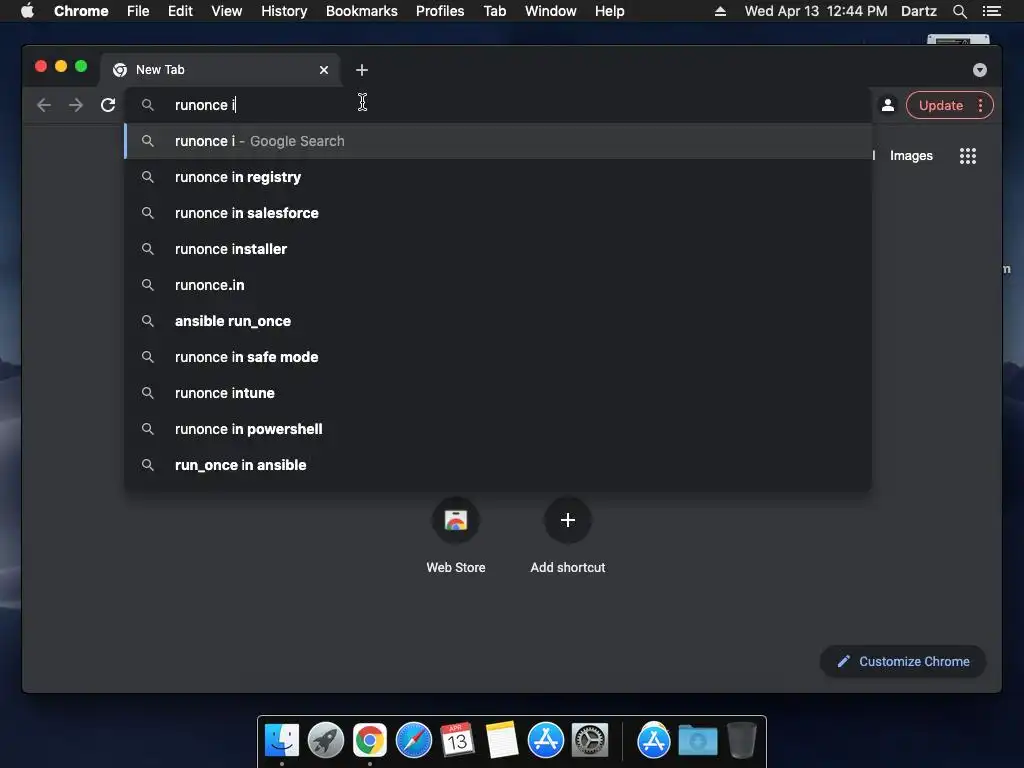Close the New Tab tab
The width and height of the screenshot is (1024, 768).
point(324,70)
